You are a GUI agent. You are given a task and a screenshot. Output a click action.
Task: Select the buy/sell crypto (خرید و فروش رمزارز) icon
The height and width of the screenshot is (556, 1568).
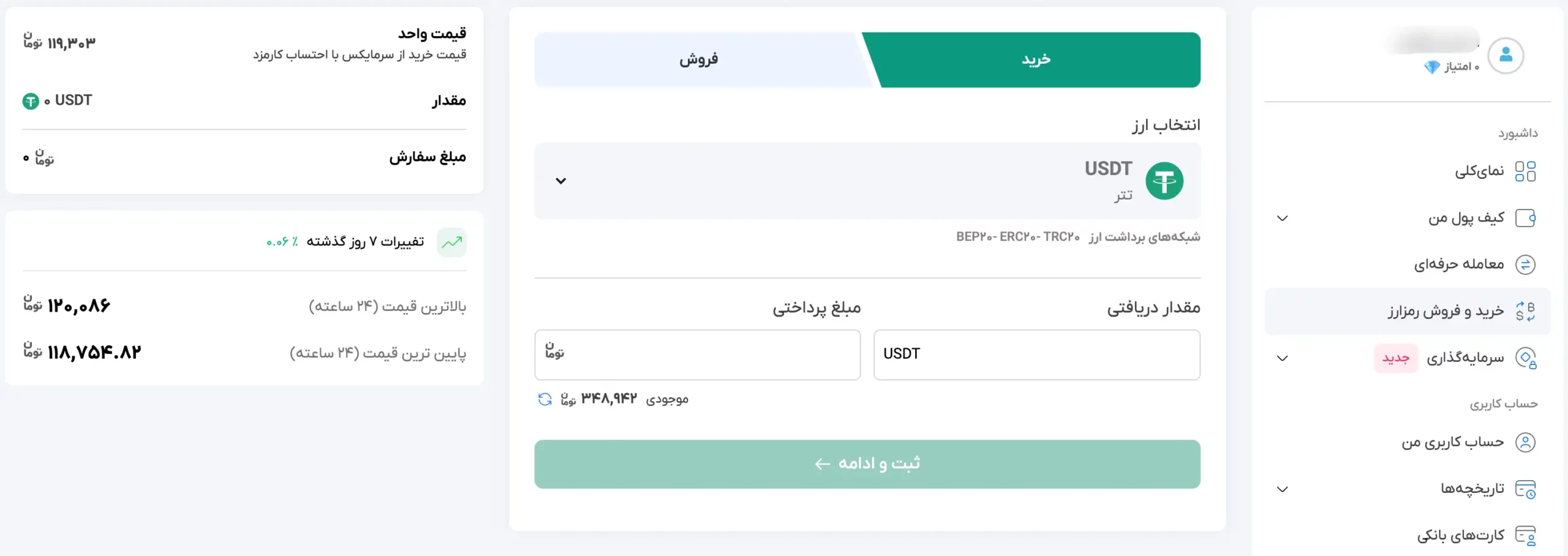[x=1526, y=312]
